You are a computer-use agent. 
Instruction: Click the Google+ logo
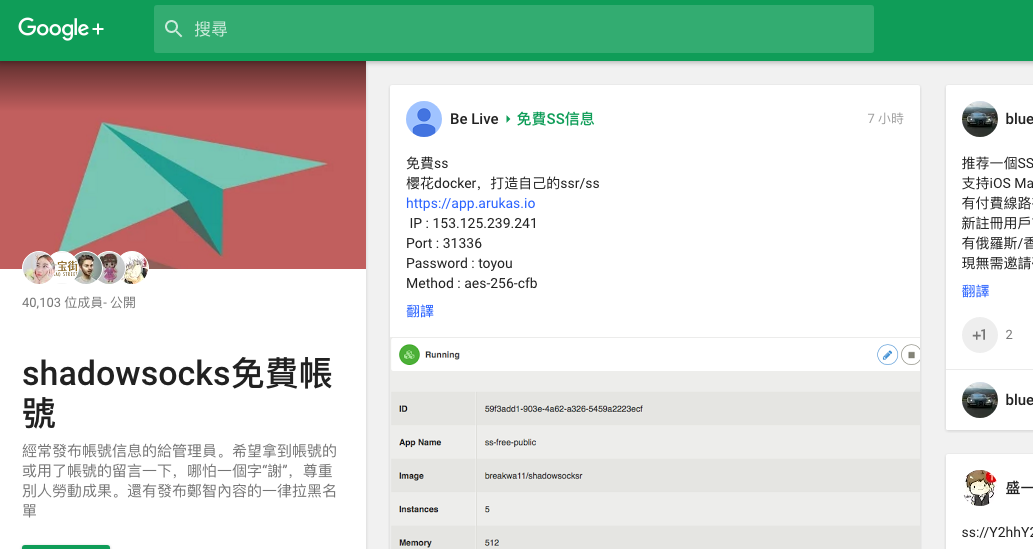[x=61, y=28]
